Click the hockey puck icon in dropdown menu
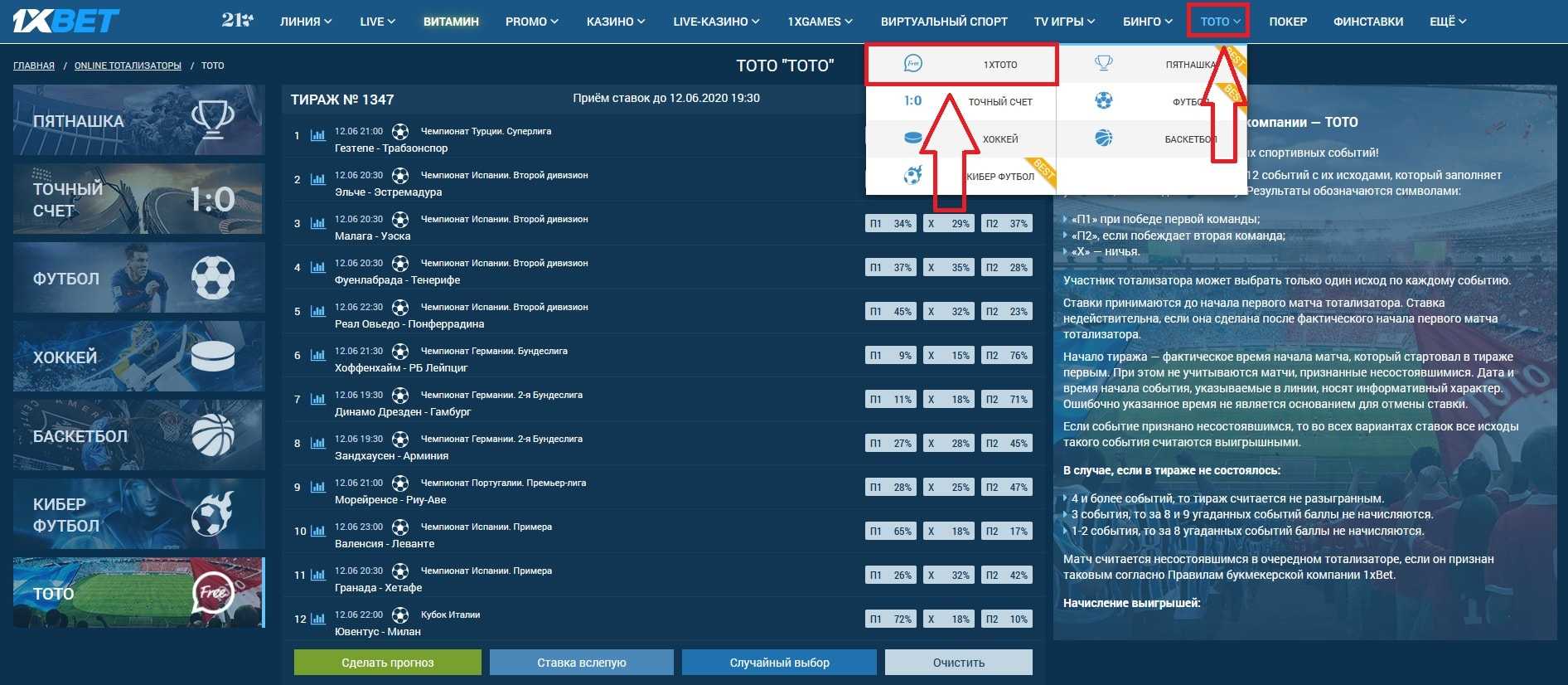The width and height of the screenshot is (1568, 685). click(x=912, y=138)
